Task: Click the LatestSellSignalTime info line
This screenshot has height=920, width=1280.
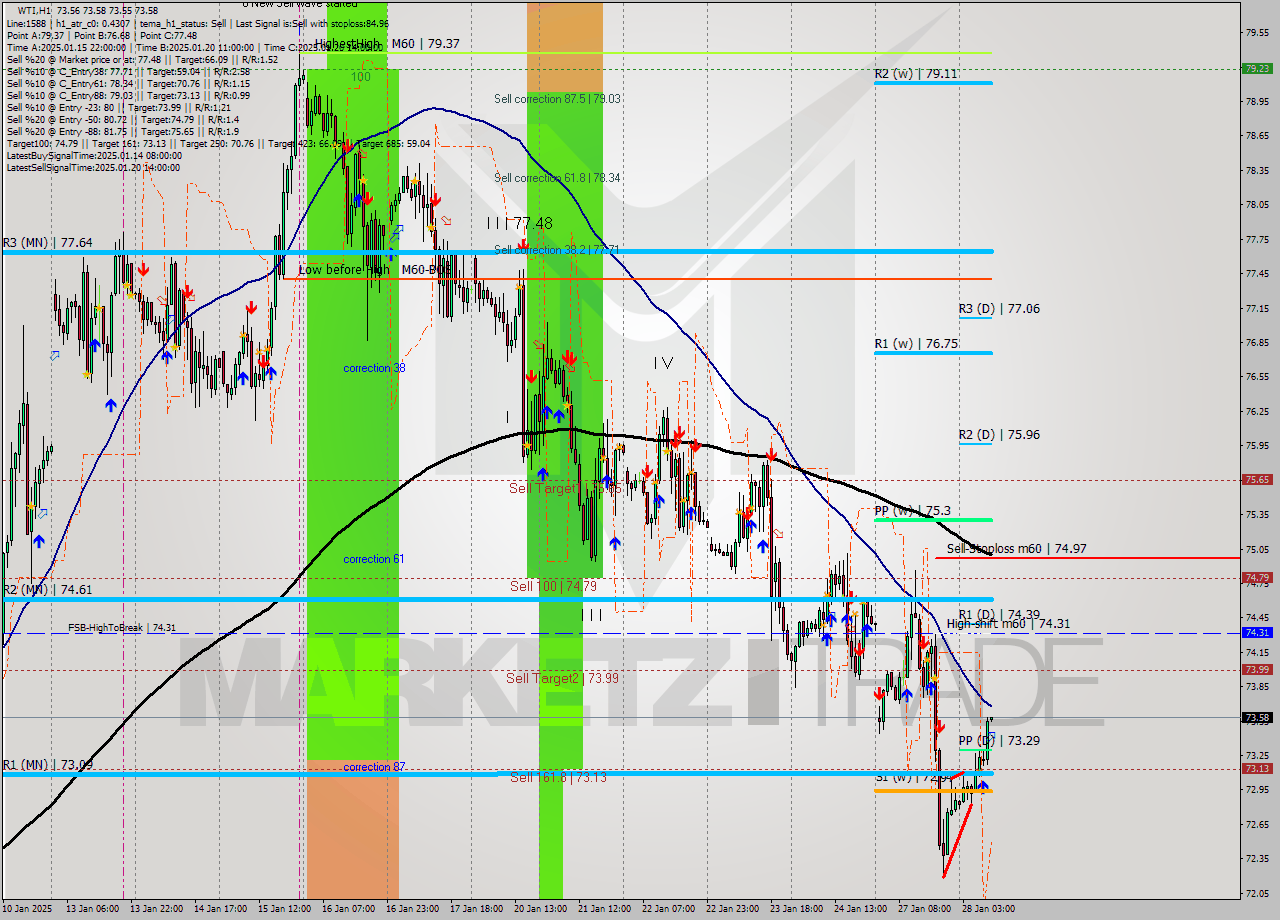Action: [x=93, y=168]
